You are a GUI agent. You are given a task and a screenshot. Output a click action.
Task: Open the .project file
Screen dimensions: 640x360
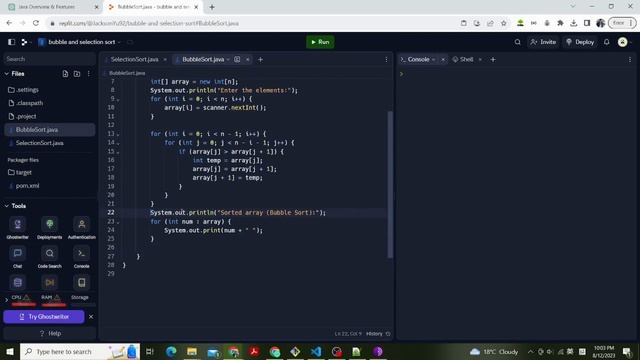49,116
